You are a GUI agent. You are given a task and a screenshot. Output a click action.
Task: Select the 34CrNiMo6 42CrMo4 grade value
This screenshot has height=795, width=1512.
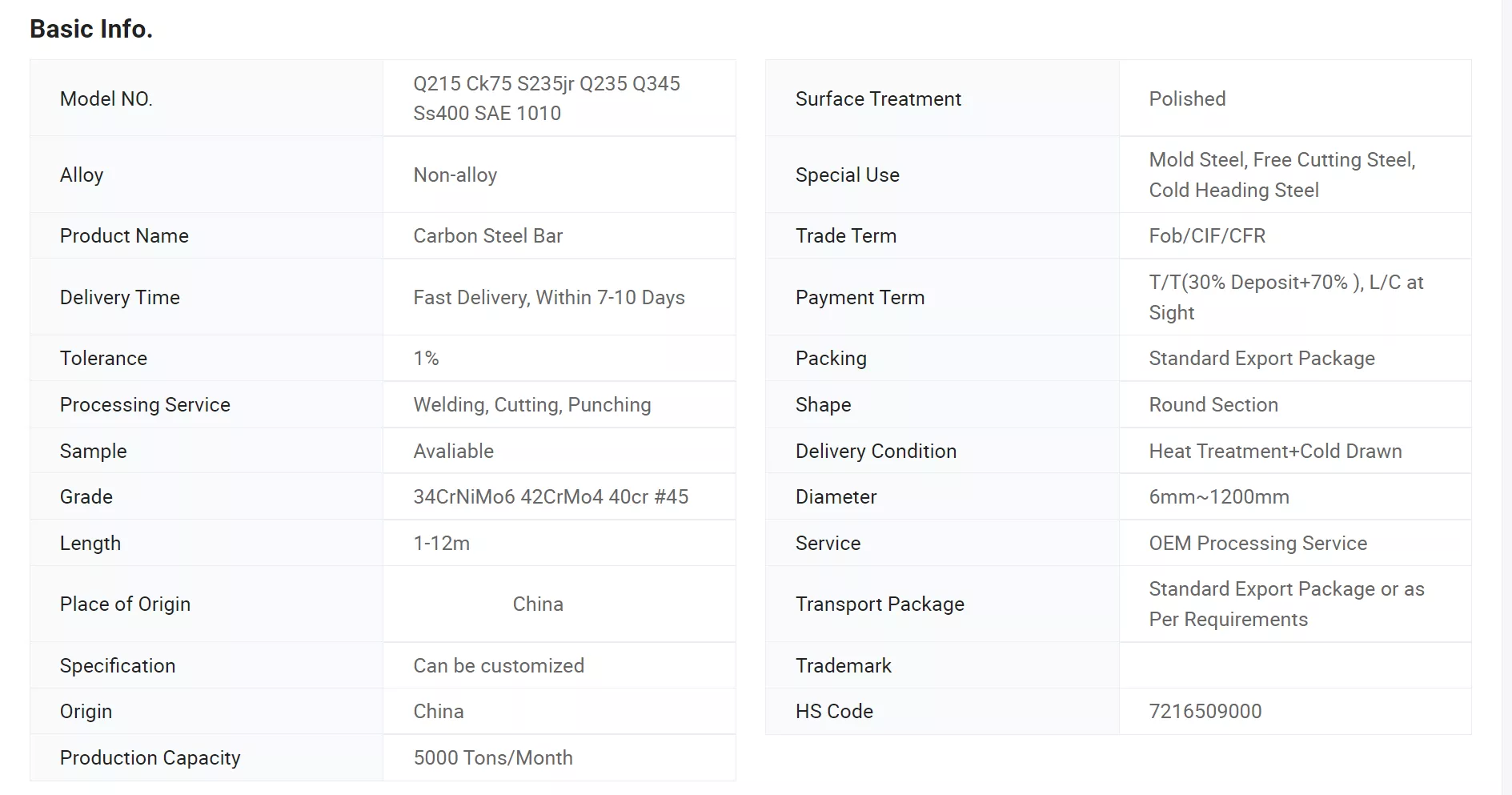(x=551, y=496)
